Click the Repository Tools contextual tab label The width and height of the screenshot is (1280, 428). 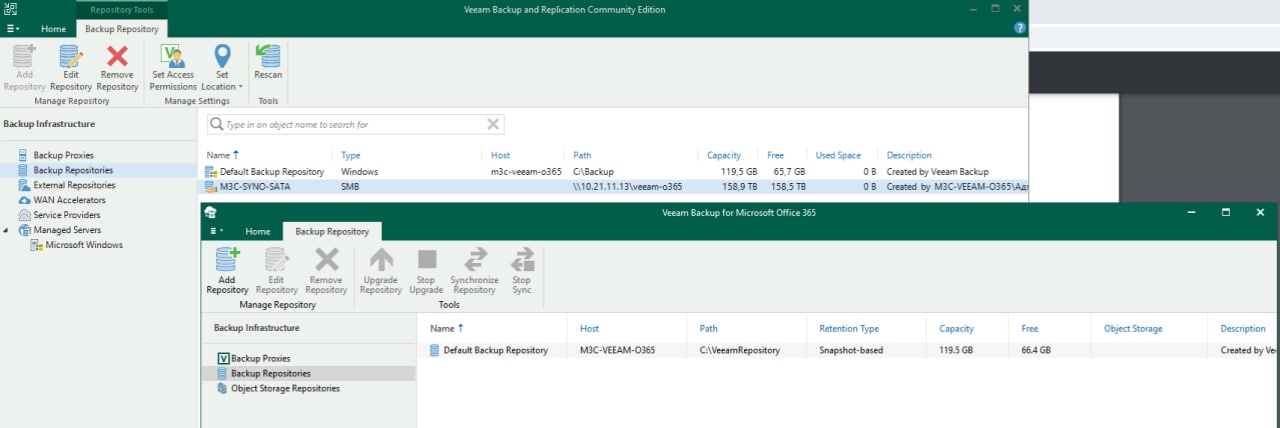pos(122,9)
